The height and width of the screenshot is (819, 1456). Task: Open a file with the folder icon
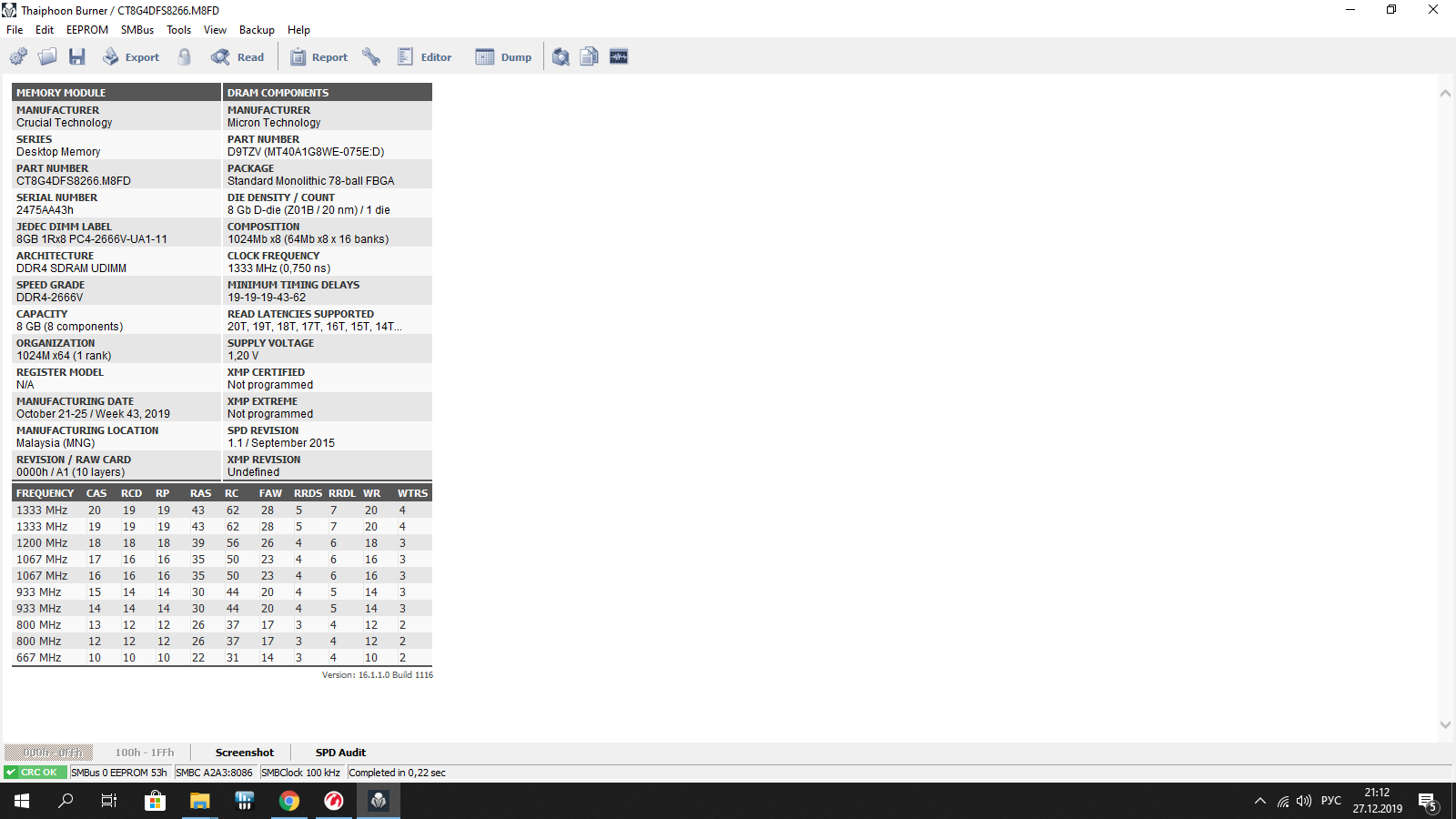[x=47, y=57]
